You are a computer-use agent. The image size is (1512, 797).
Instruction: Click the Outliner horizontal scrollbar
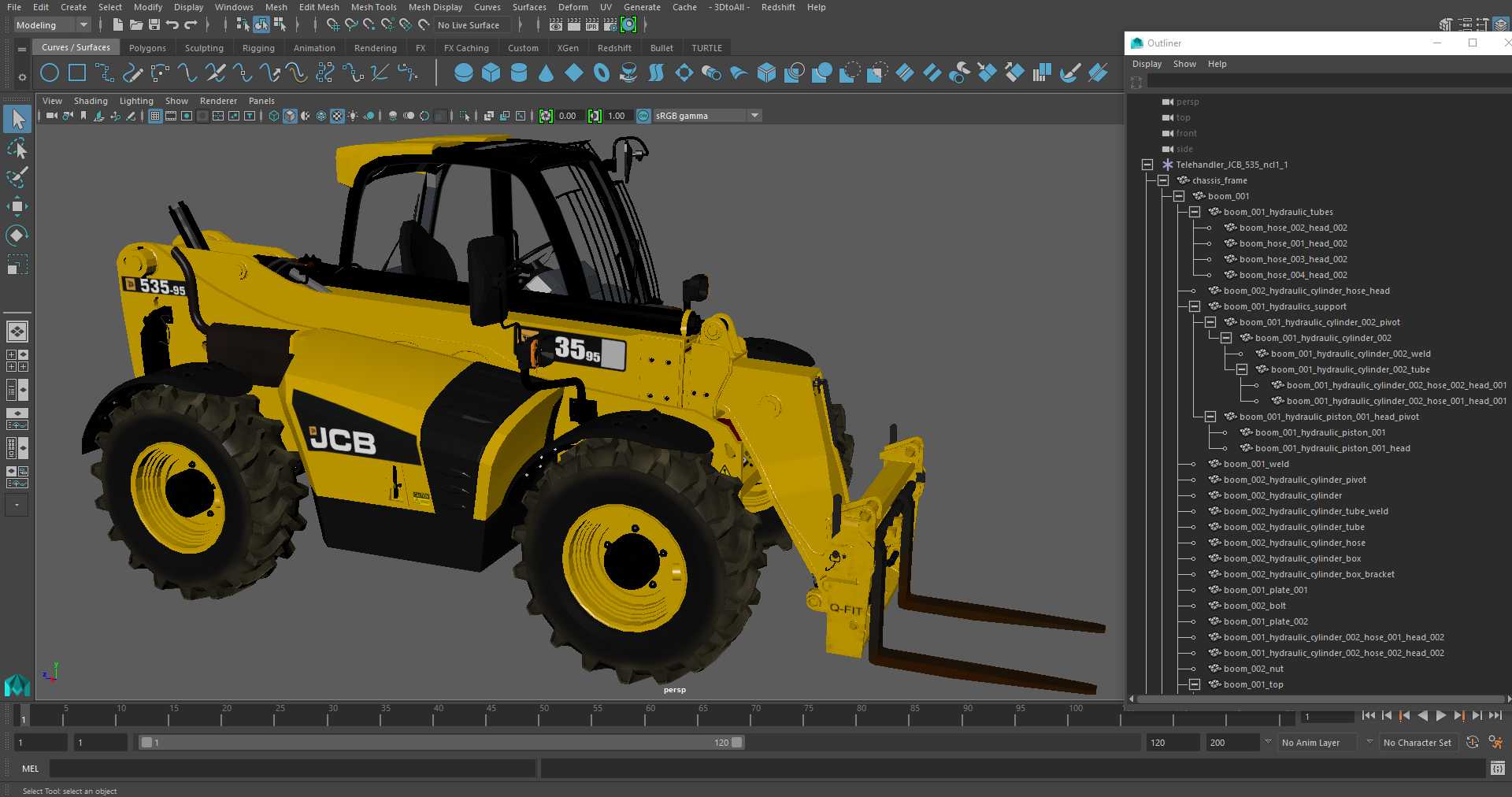(x=1320, y=699)
